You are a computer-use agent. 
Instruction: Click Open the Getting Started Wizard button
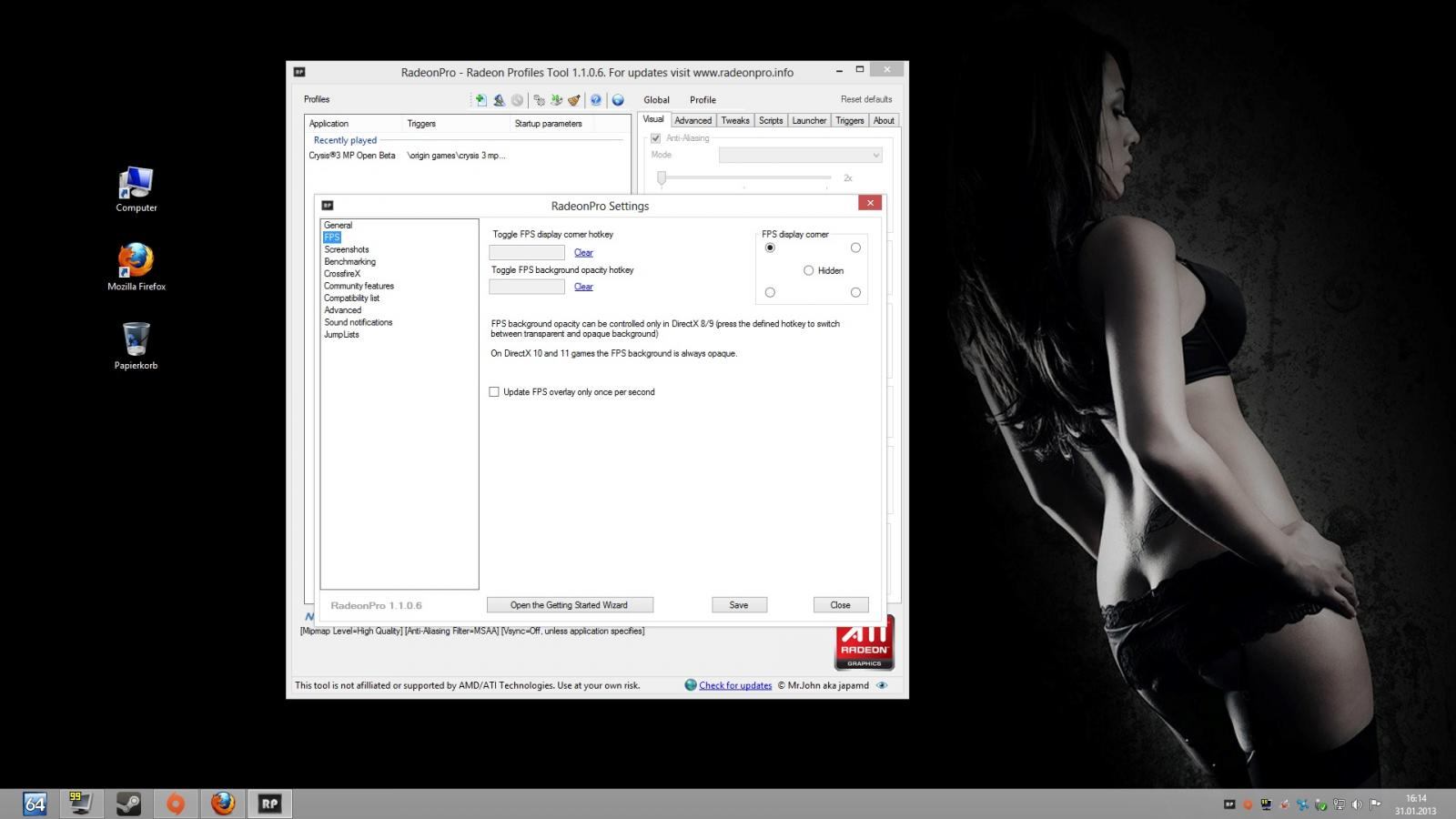click(570, 605)
